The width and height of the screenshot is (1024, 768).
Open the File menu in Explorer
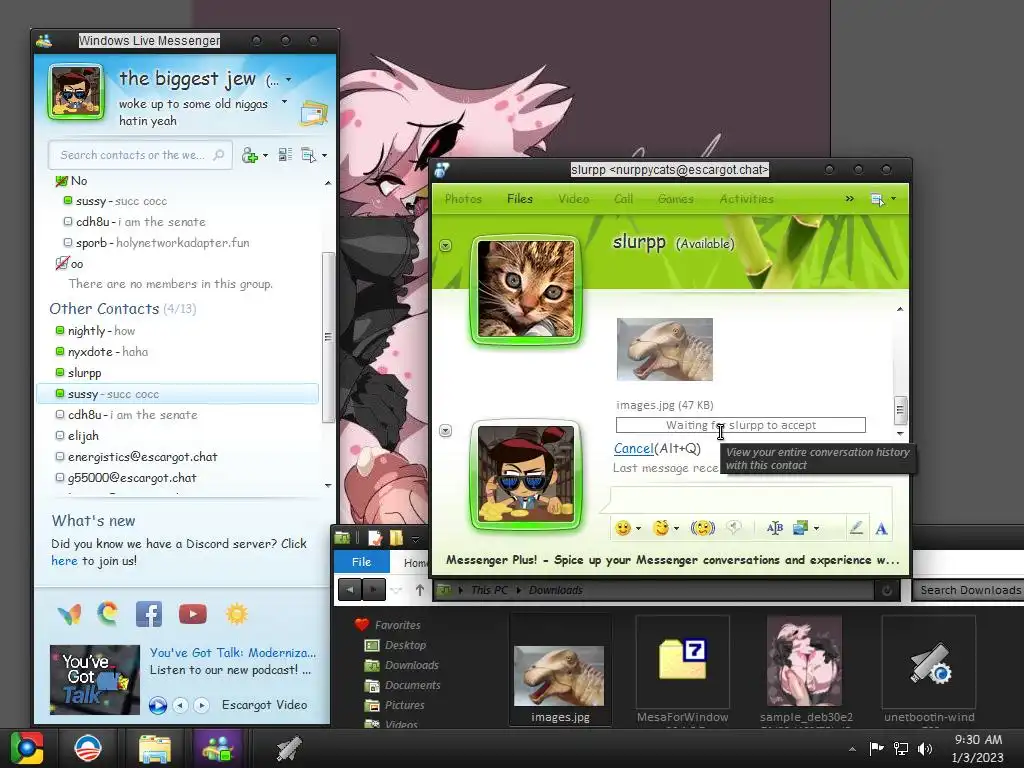pyautogui.click(x=361, y=562)
